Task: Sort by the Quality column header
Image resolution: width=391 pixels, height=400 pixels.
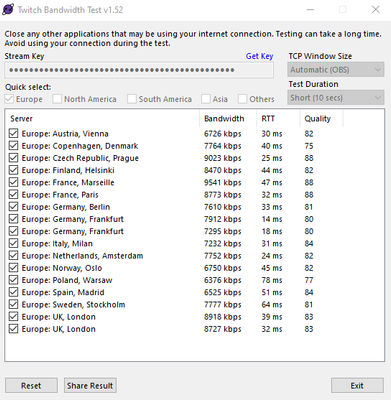Action: 321,119
